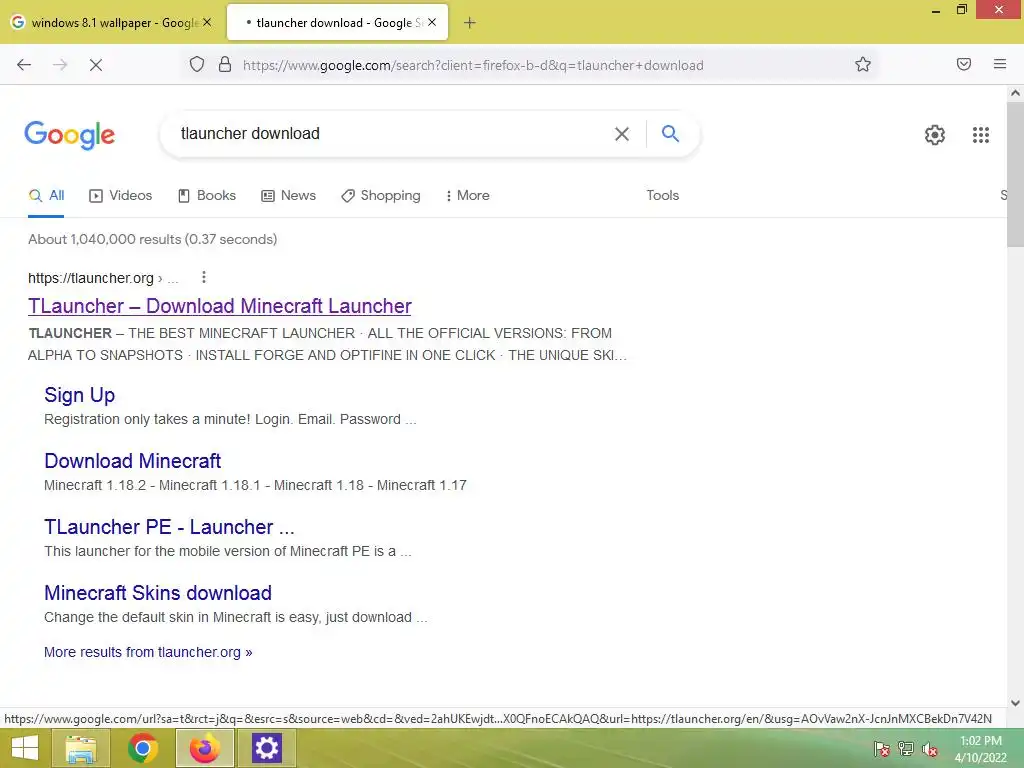Open the Firefox hamburger menu
The image size is (1024, 768).
click(1000, 64)
